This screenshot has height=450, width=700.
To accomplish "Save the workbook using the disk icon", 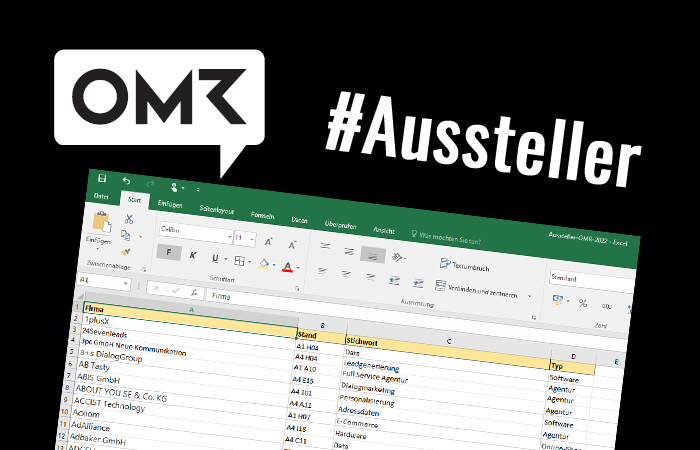I will [102, 179].
